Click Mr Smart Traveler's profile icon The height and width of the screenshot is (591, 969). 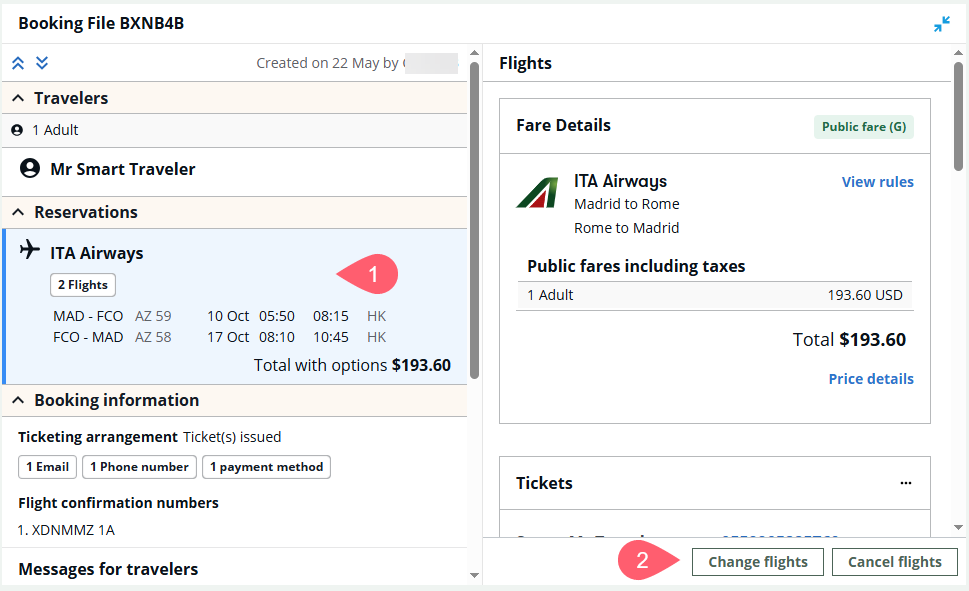pos(30,168)
